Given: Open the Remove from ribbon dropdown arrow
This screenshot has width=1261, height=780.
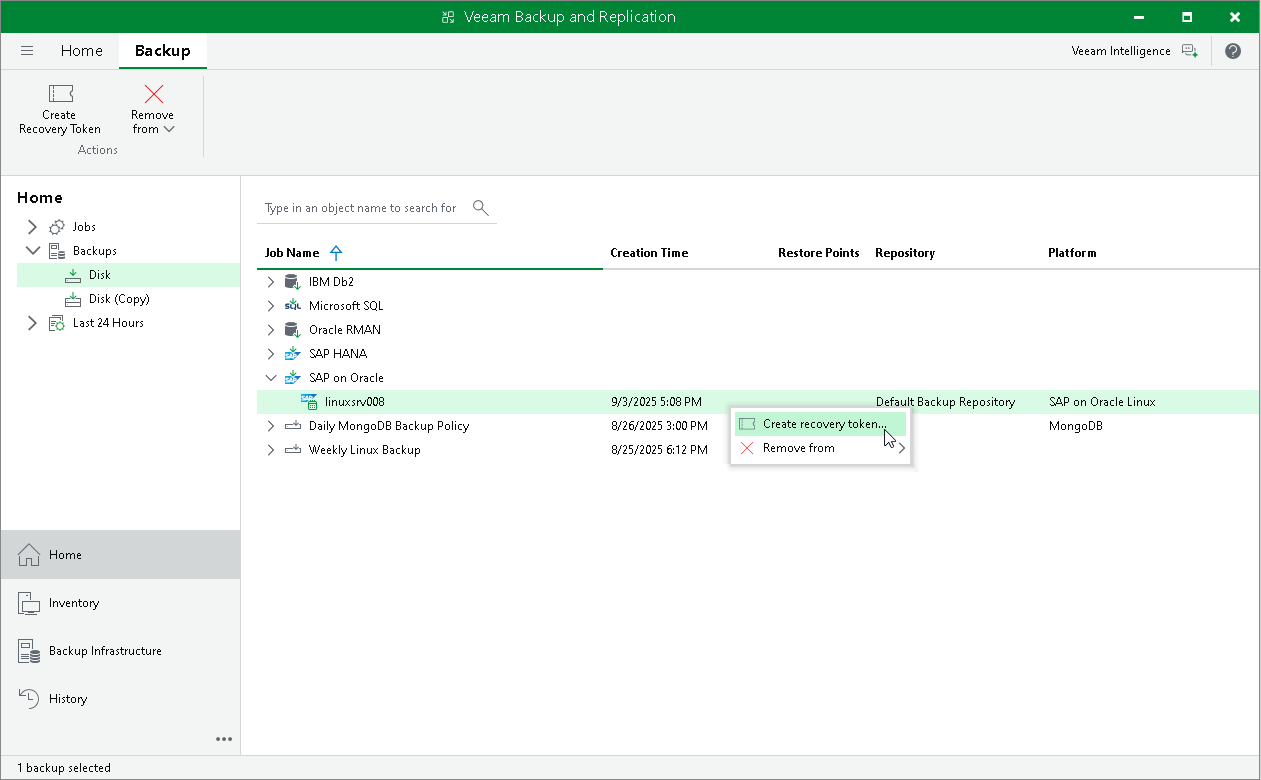Looking at the screenshot, I should point(169,129).
